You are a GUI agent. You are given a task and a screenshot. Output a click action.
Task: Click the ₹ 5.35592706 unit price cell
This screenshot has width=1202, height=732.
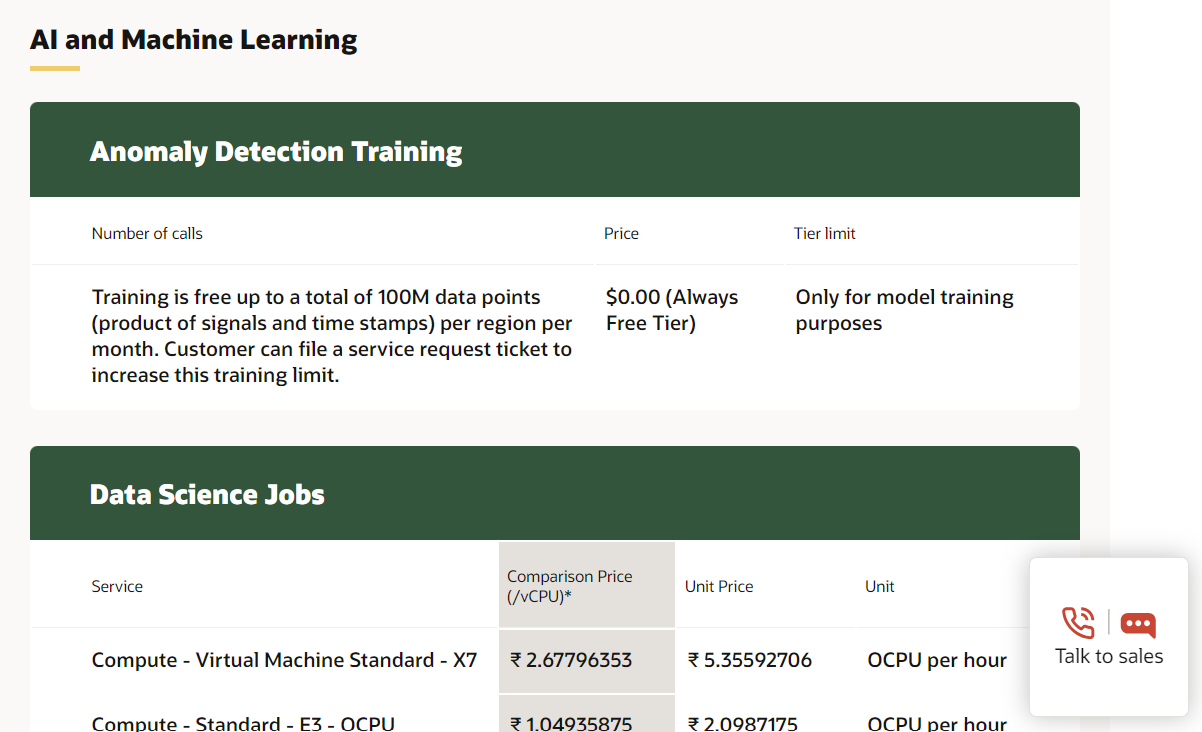click(x=750, y=660)
